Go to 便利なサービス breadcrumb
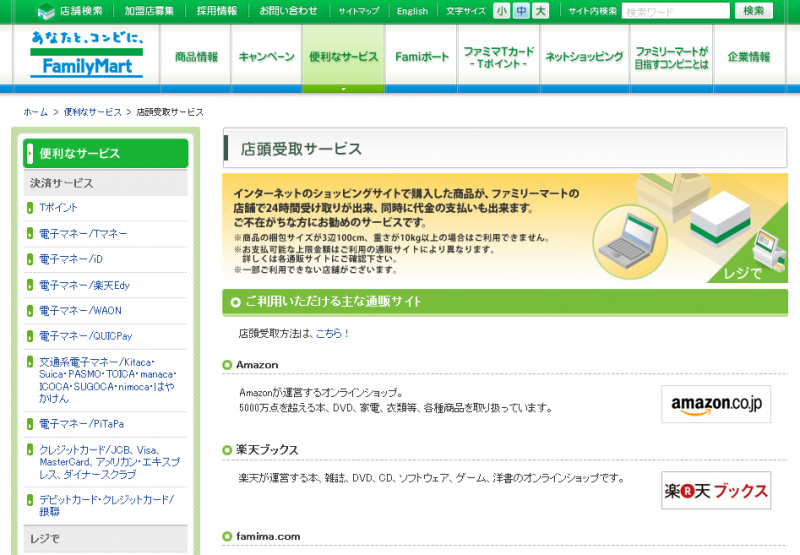The image size is (800, 555). [x=92, y=112]
